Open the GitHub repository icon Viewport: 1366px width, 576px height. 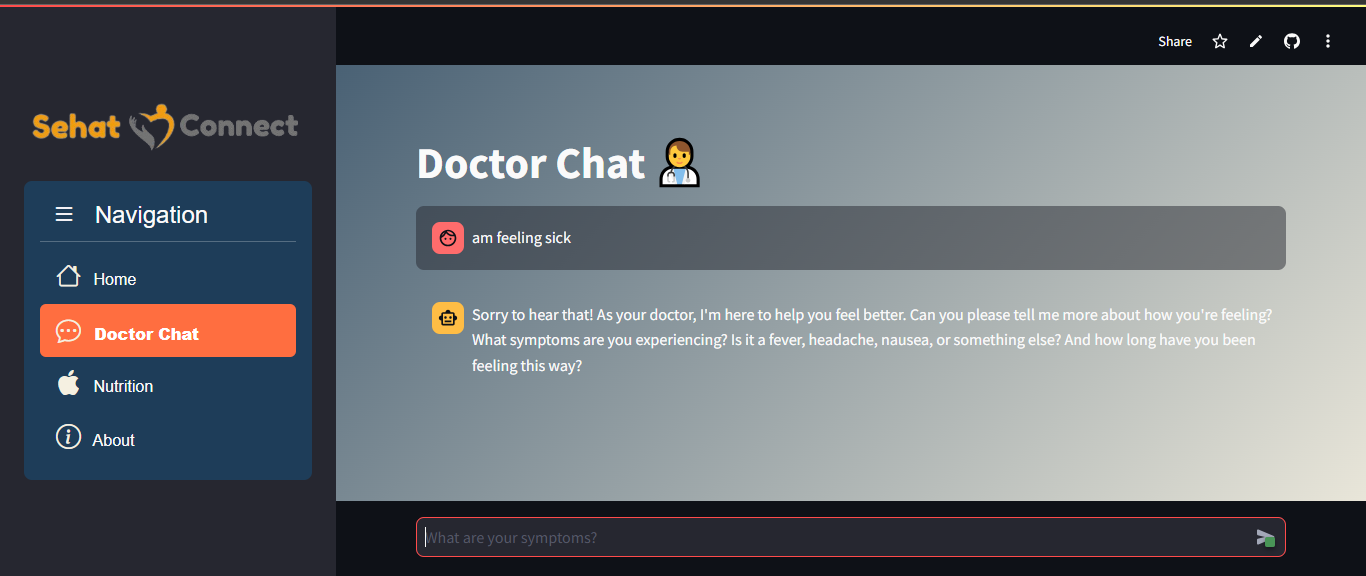pyautogui.click(x=1291, y=41)
